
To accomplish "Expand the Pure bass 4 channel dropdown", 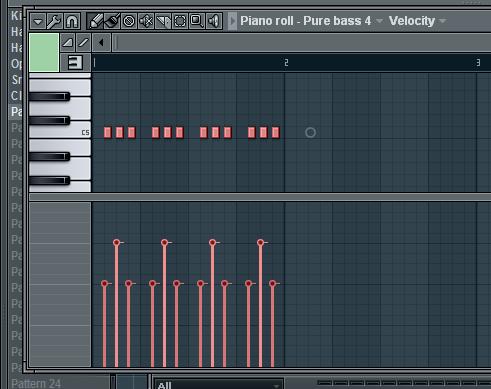I will (379, 21).
